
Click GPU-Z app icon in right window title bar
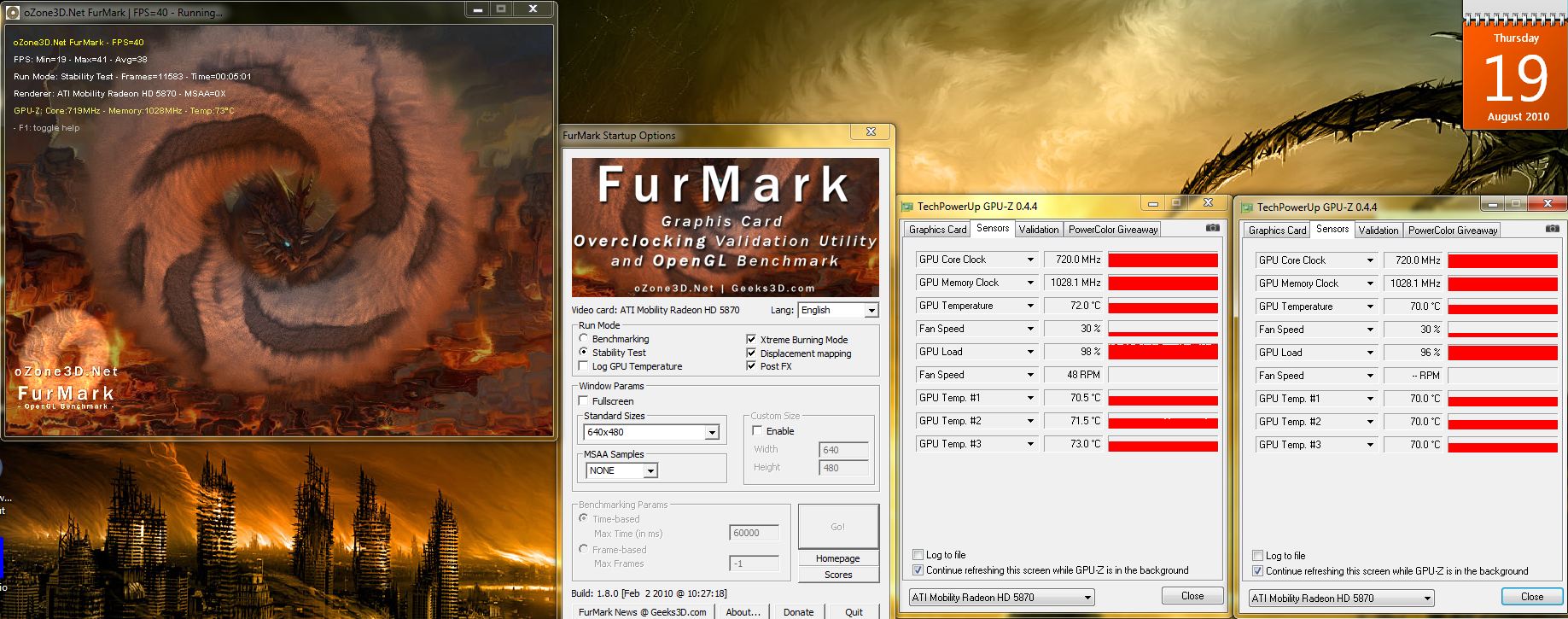pyautogui.click(x=1247, y=207)
